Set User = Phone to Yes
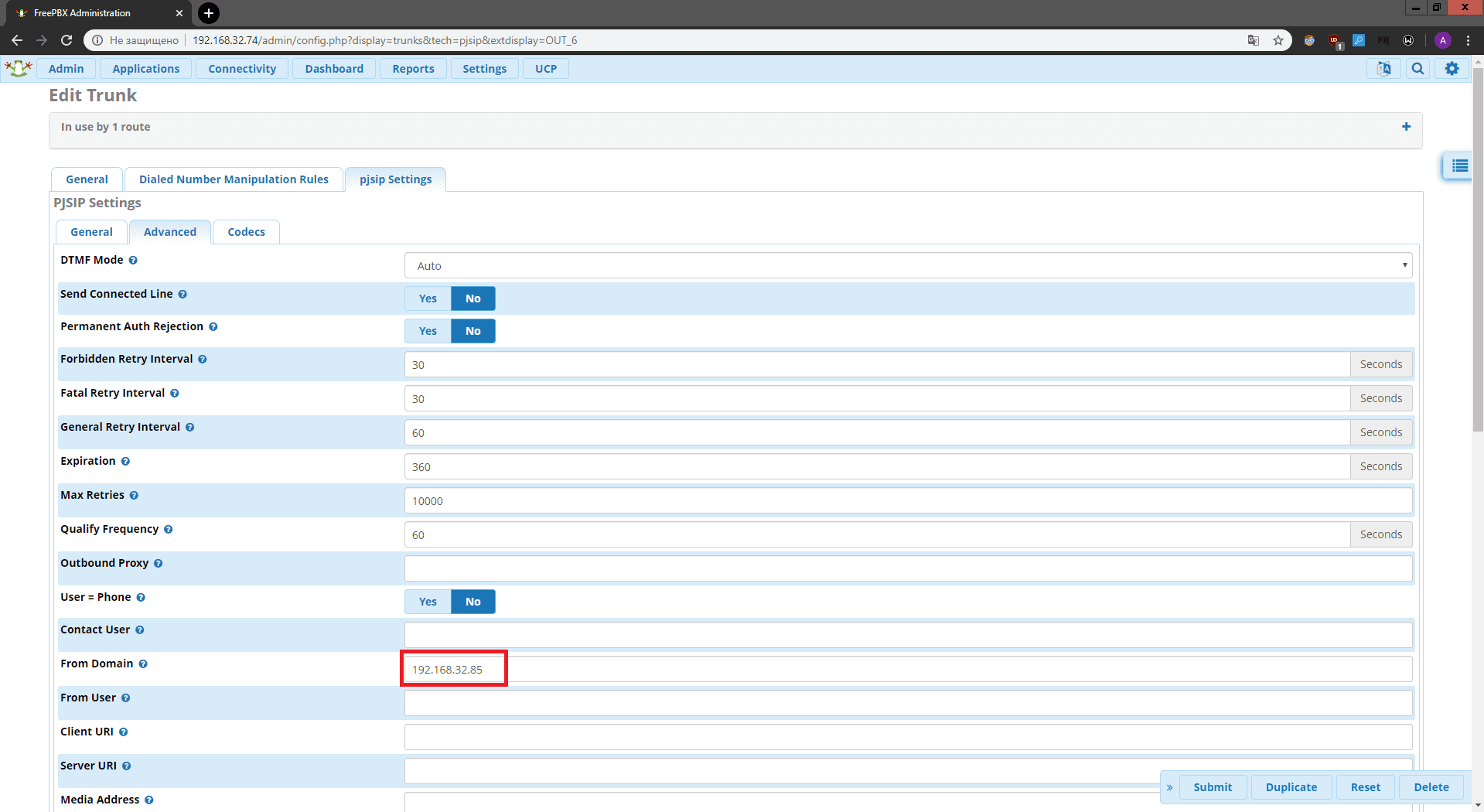Viewport: 1484px width, 812px height. [428, 602]
